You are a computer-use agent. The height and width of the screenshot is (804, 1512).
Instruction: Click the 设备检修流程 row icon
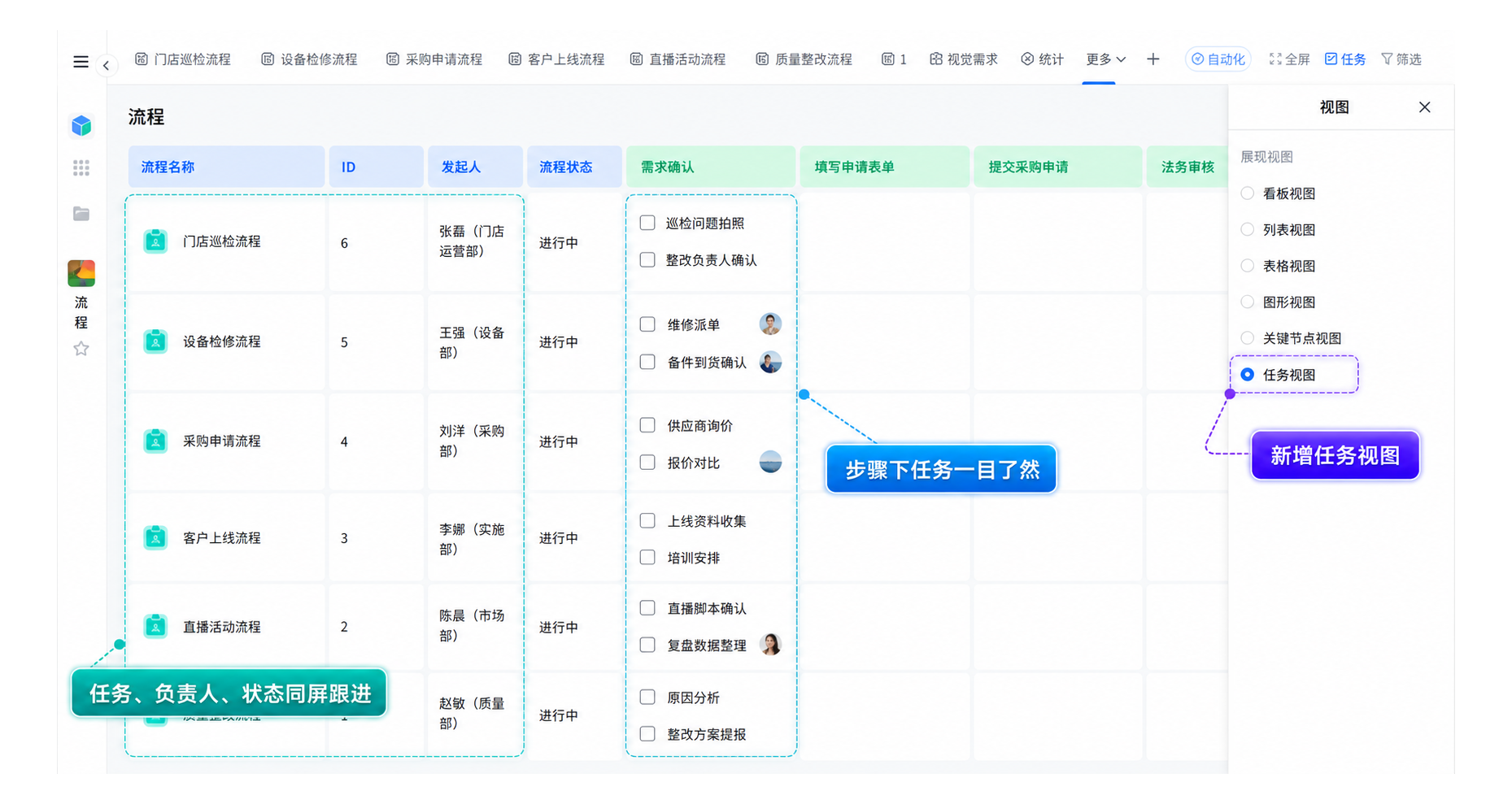click(155, 341)
